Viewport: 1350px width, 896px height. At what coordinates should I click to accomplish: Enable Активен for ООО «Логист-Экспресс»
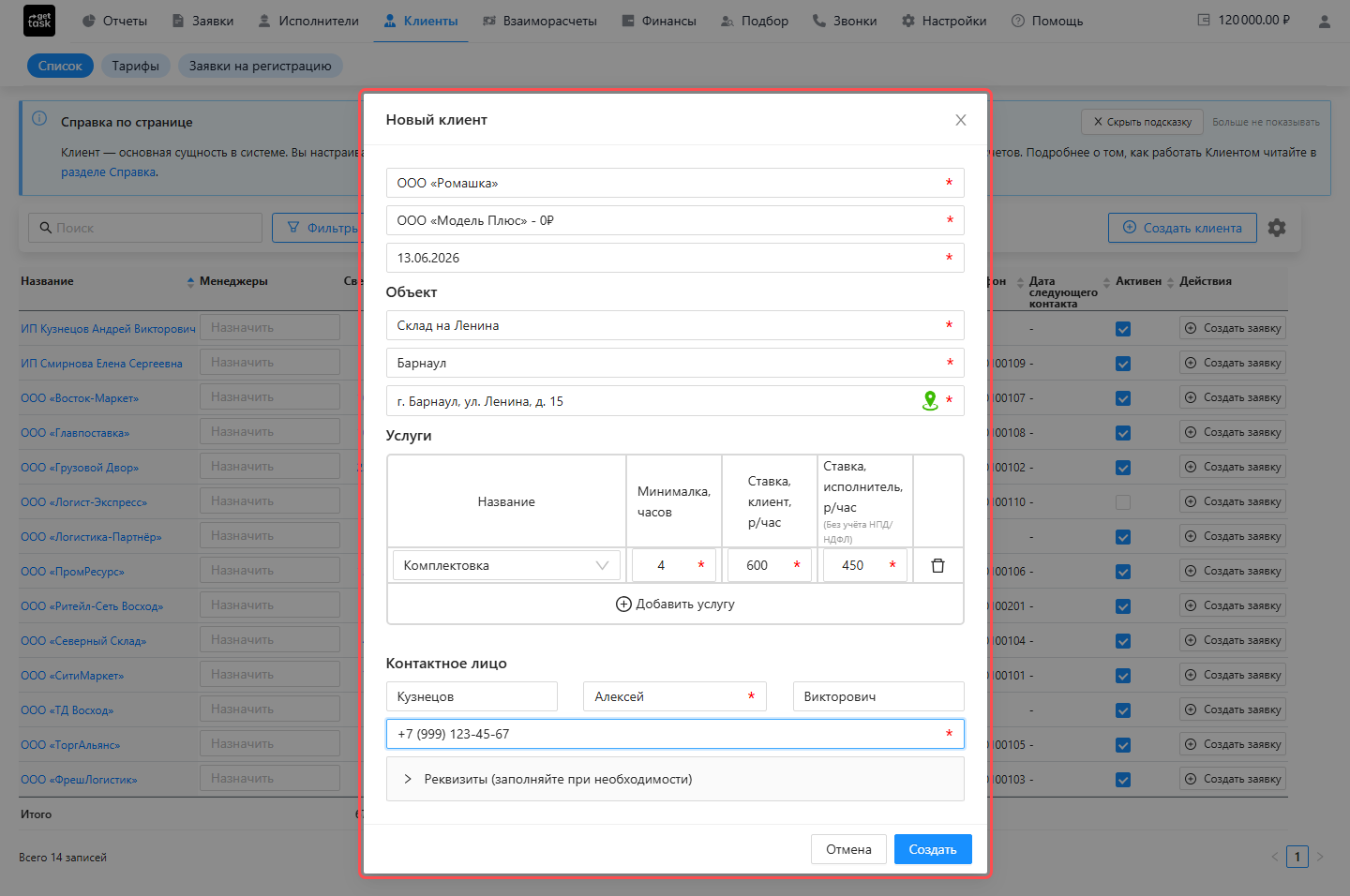coord(1123,502)
